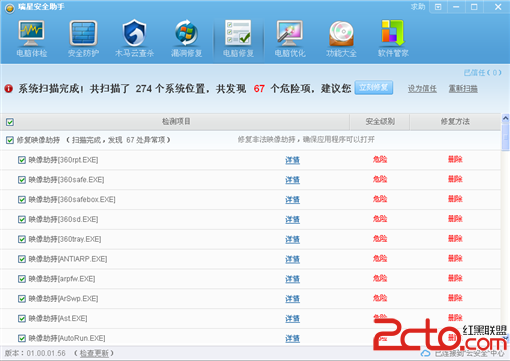Open 详情 for 360safebox.EXE
Viewport: 510px width, 361px height.
292,200
